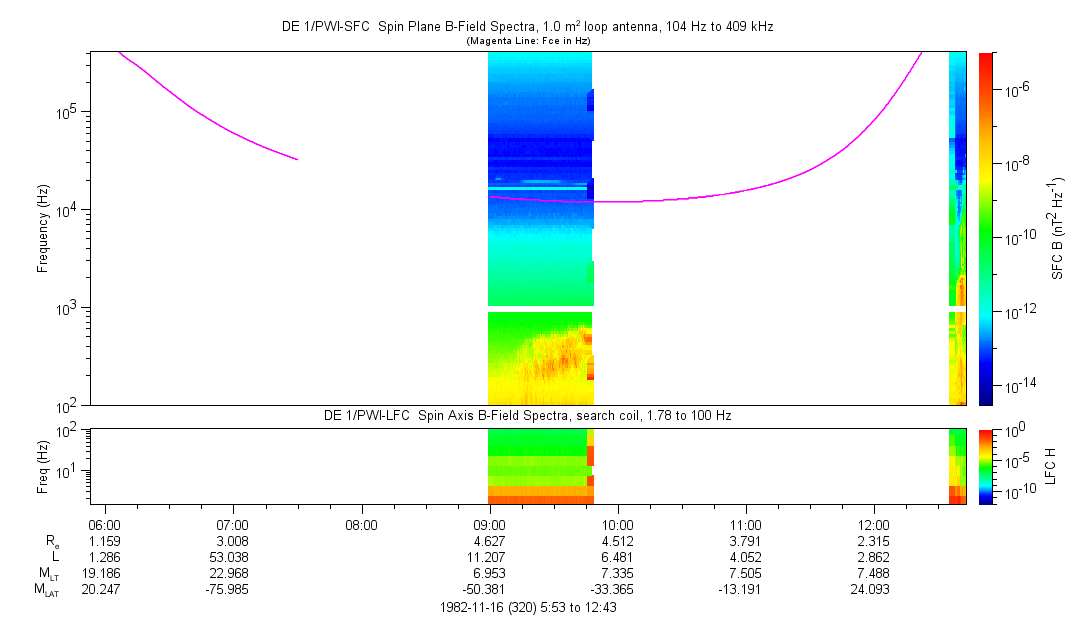Click the 10^-8 colorbar tick label
The height and width of the screenshot is (620, 1083).
(x=1015, y=163)
